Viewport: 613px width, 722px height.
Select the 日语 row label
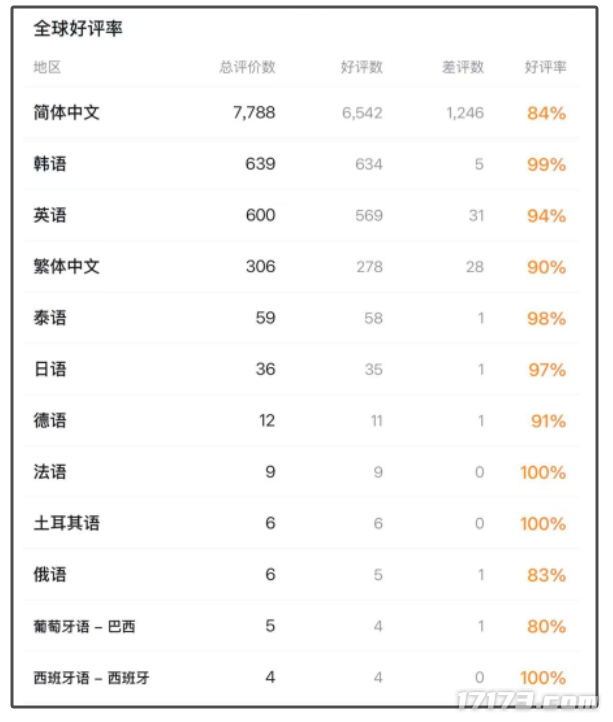pyautogui.click(x=50, y=370)
